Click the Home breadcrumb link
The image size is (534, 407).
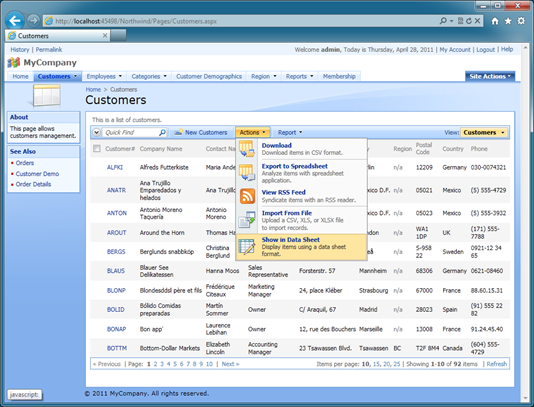(x=93, y=89)
